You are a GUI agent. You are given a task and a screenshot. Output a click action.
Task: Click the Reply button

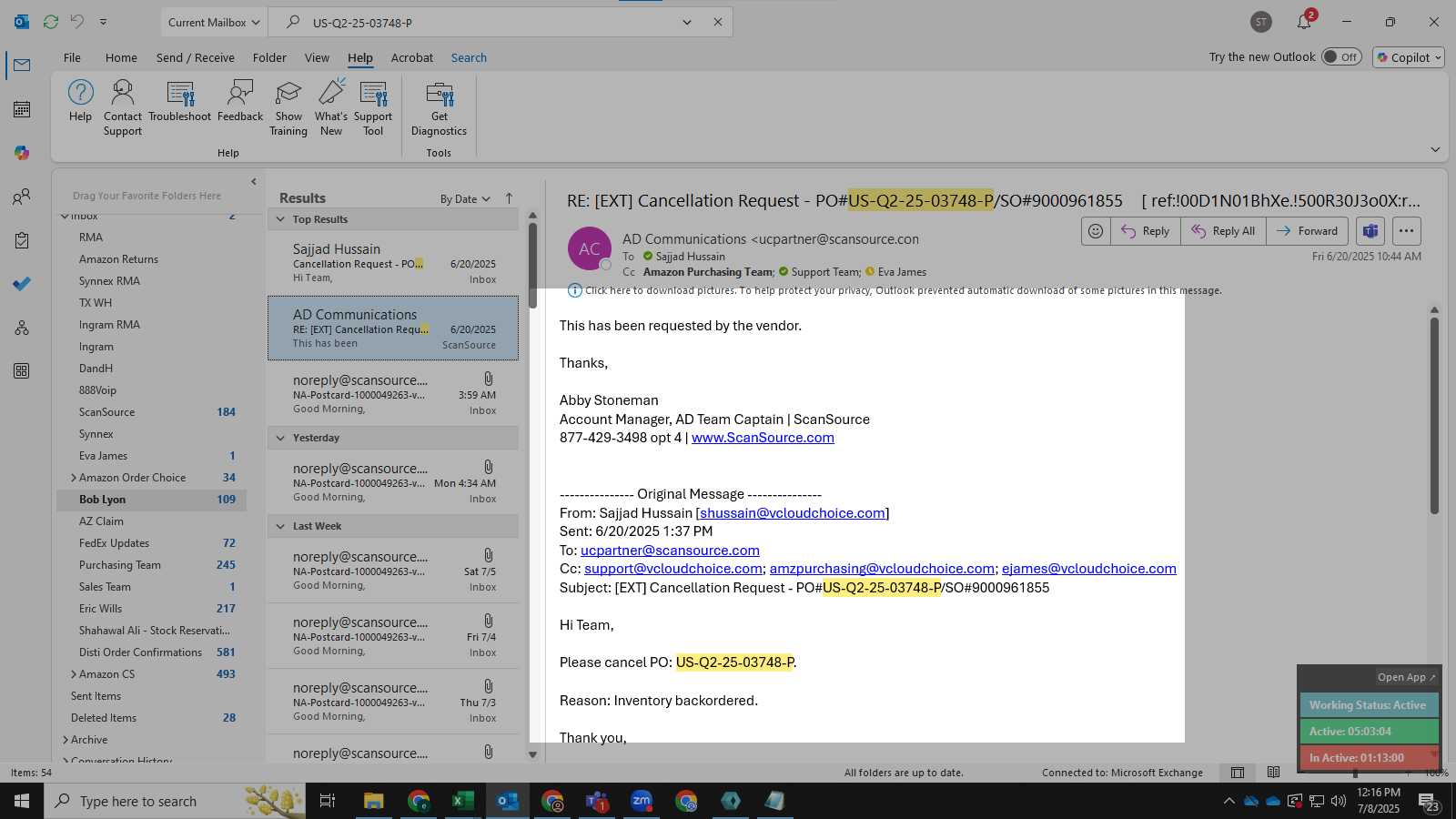1146,231
